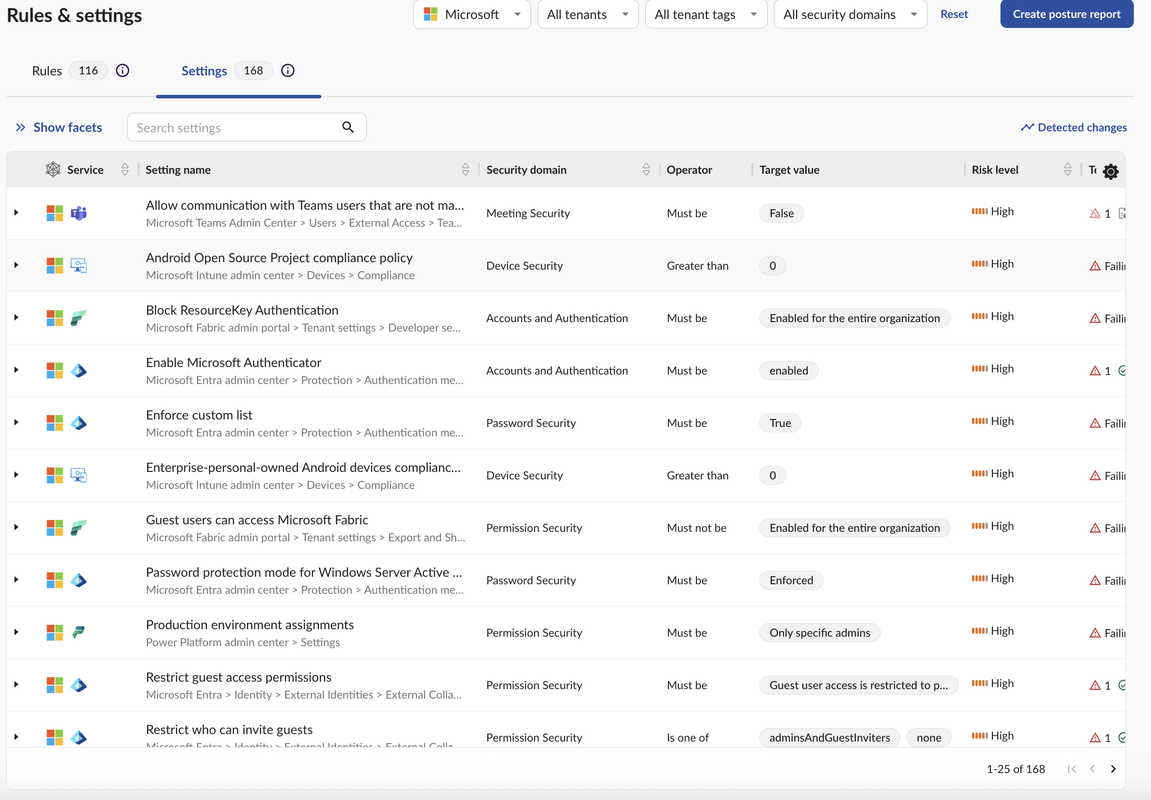Click the Target value column header
This screenshot has height=800, width=1151.
coord(789,170)
